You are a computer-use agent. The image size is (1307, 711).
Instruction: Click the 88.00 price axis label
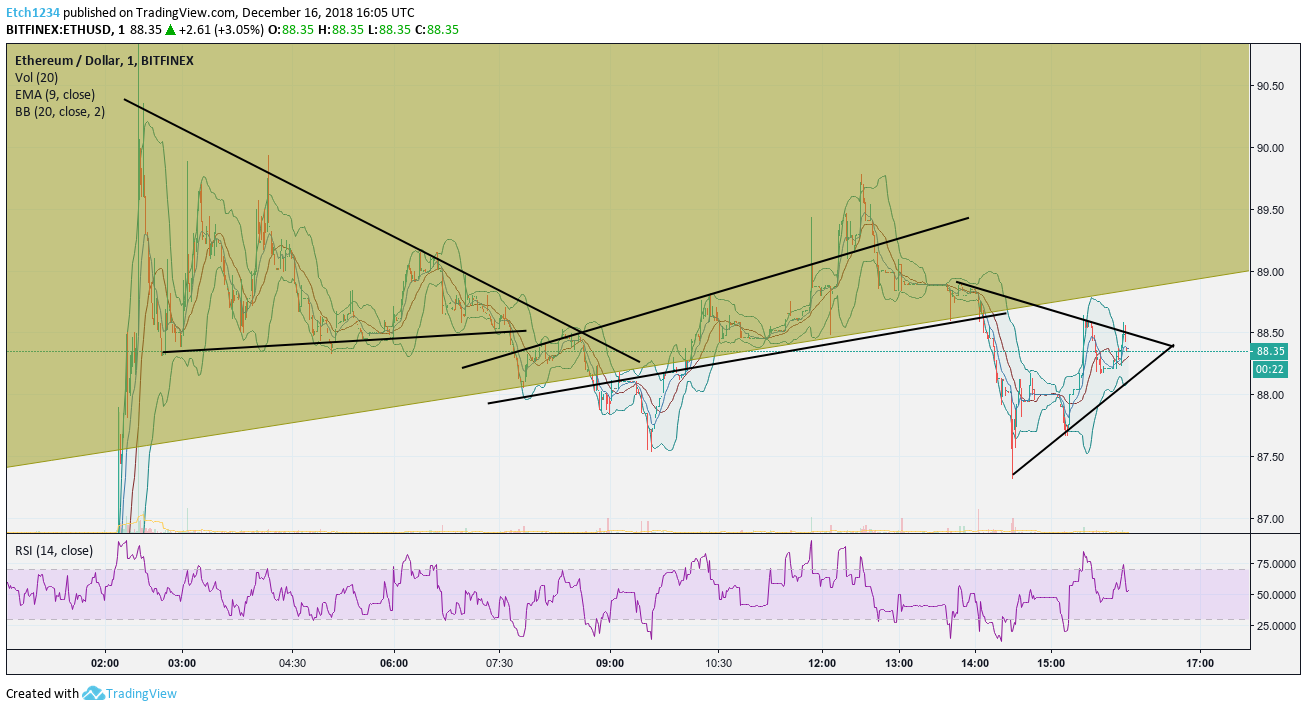pos(1270,395)
